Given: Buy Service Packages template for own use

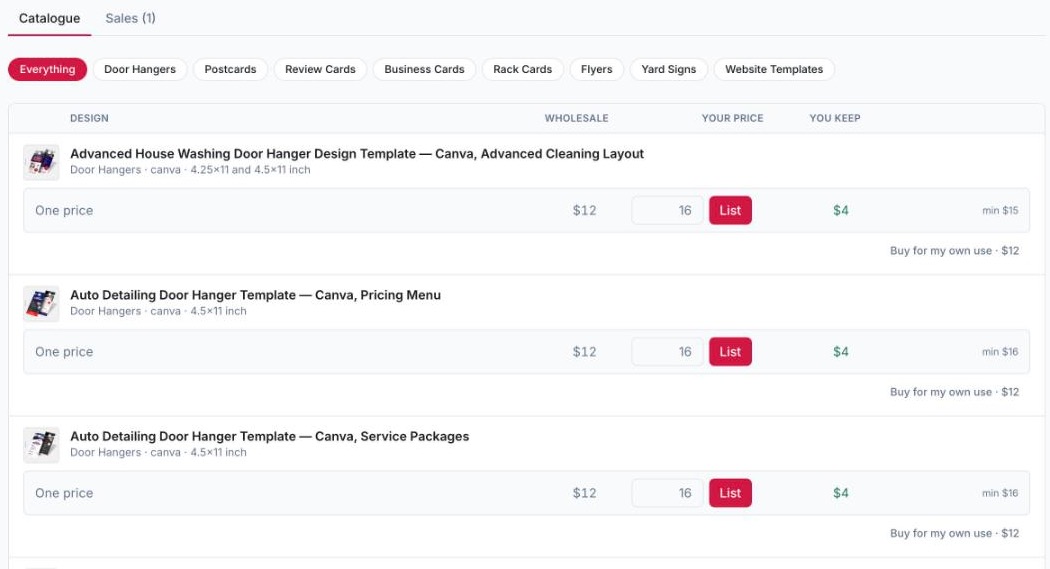Looking at the screenshot, I should pos(954,533).
